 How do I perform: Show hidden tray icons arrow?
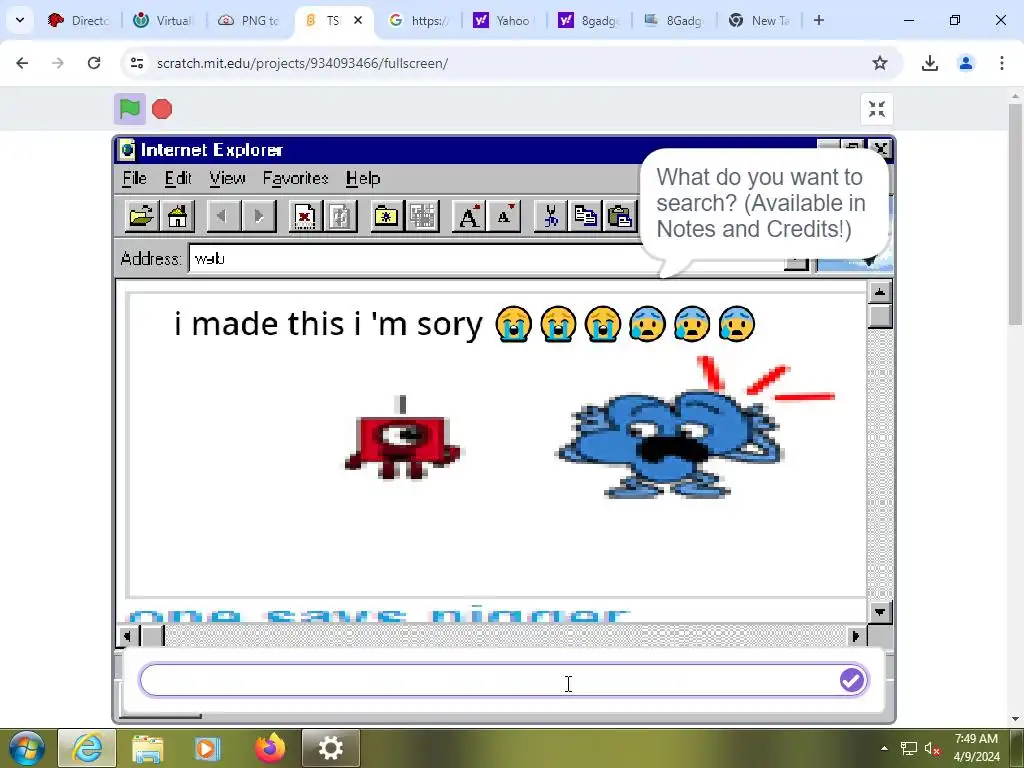tap(884, 748)
